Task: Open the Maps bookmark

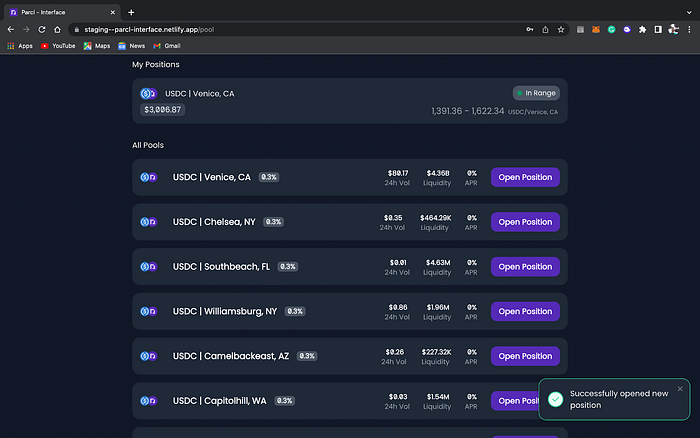Action: [97, 46]
